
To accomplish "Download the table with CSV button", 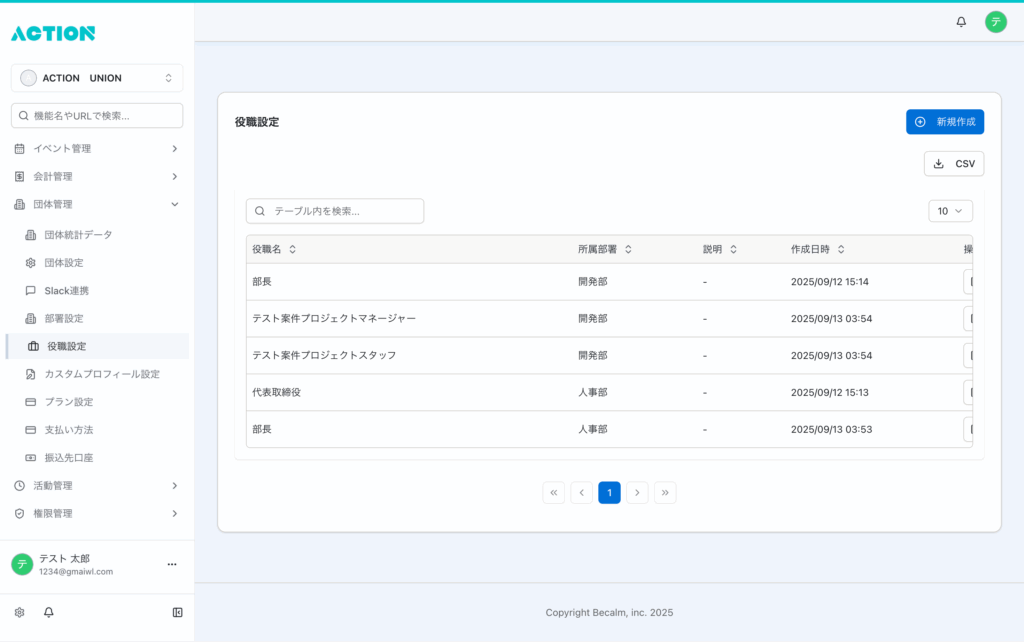I will tap(953, 164).
